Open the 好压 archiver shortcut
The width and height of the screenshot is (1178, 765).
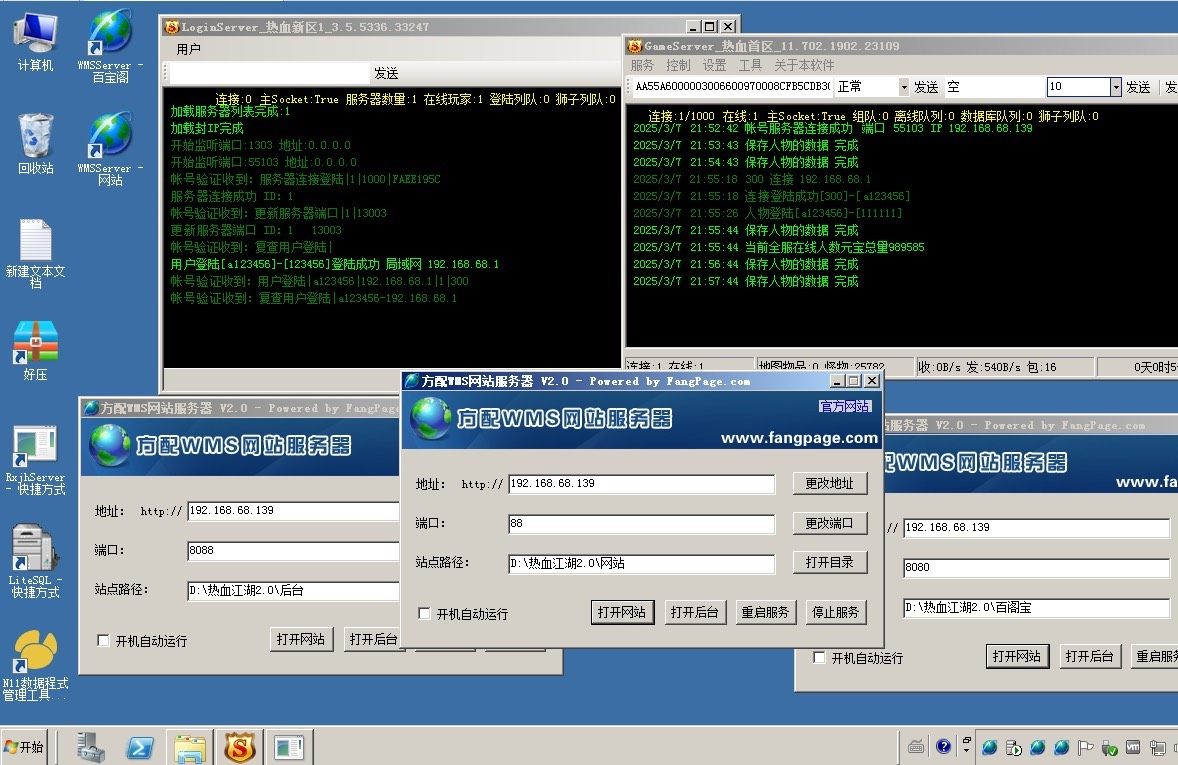[x=35, y=350]
